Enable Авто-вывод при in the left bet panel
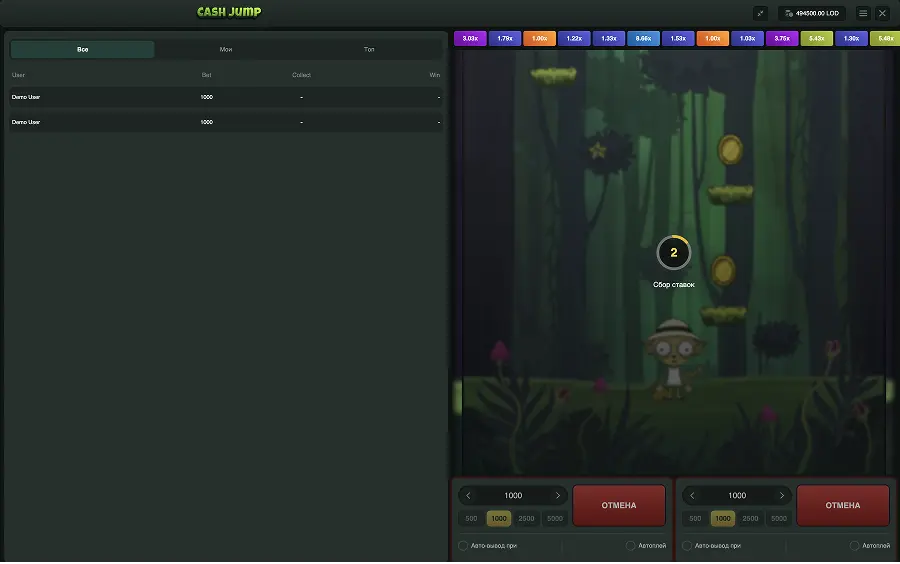900x564 pixels. click(463, 545)
